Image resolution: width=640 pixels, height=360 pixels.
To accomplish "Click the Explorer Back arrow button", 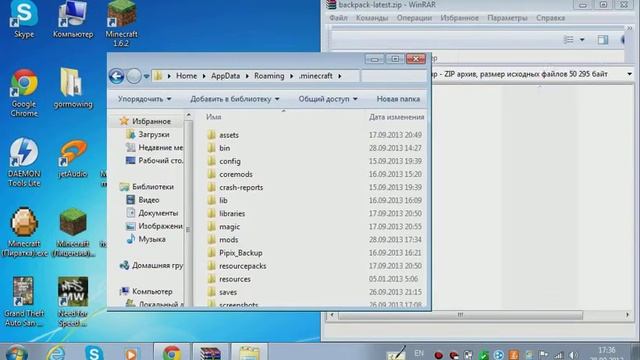I will coord(116,76).
